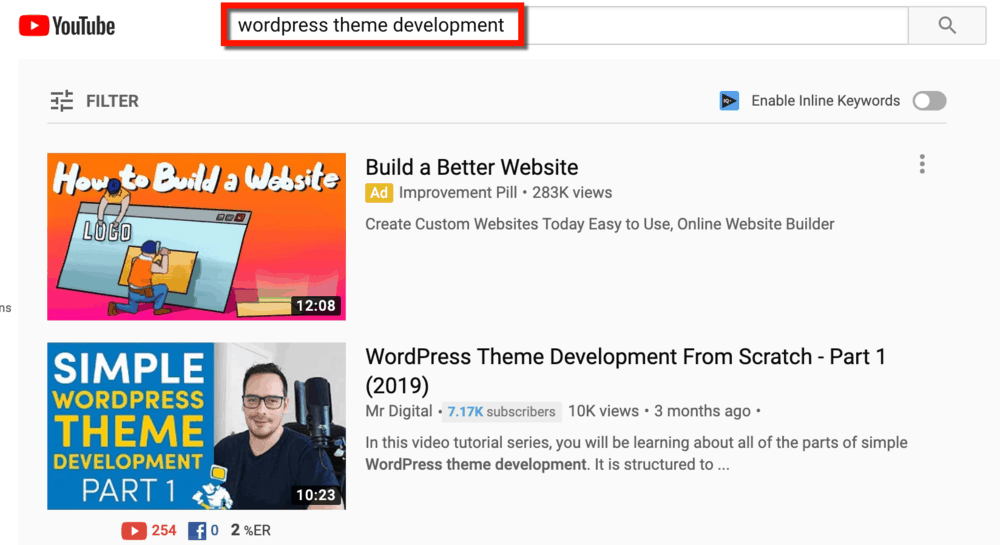Click the Facebook stats icon
Screen dimensions: 1000x545
(x=196, y=530)
